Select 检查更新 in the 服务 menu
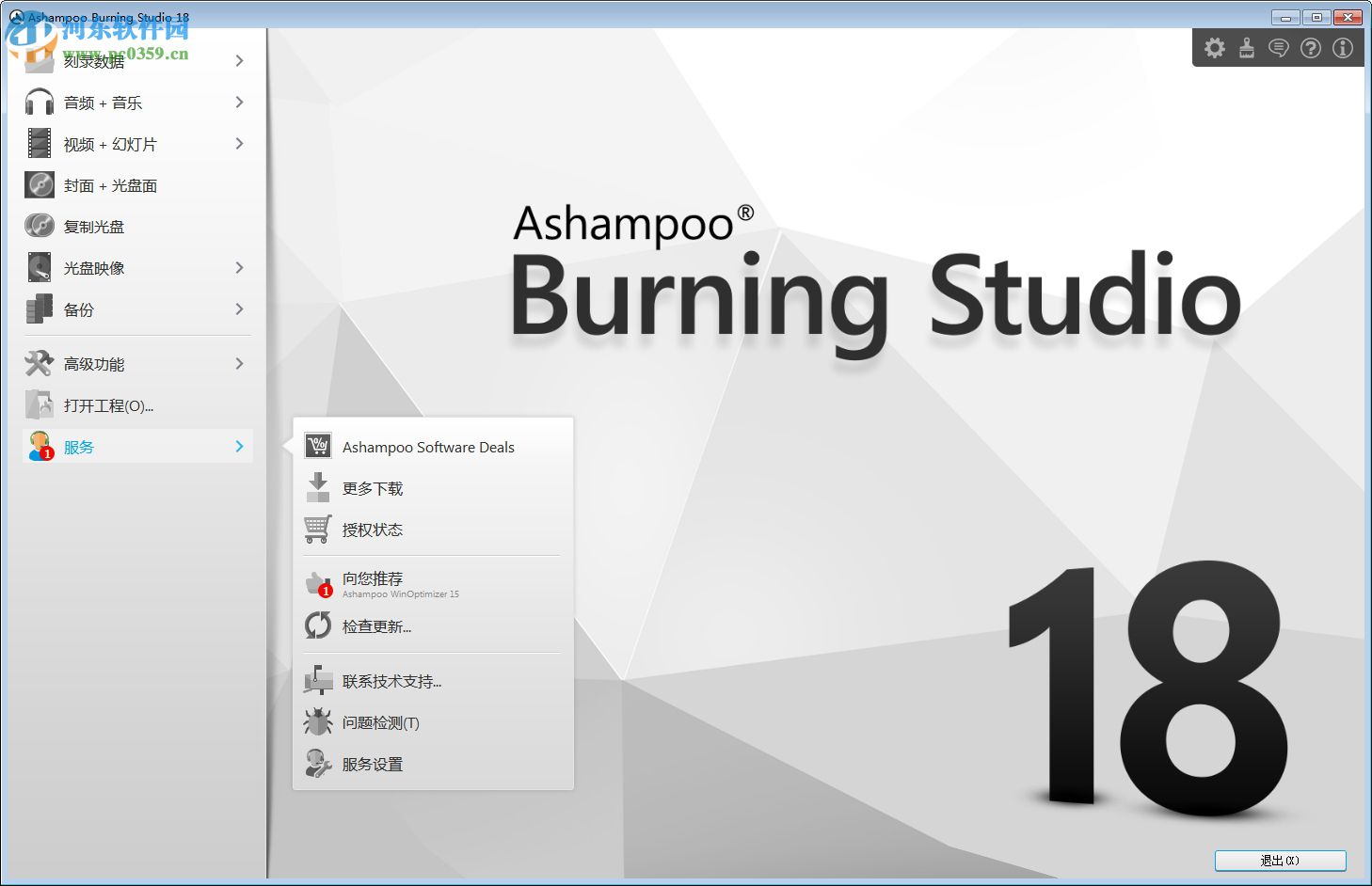The height and width of the screenshot is (886, 1372). (375, 626)
